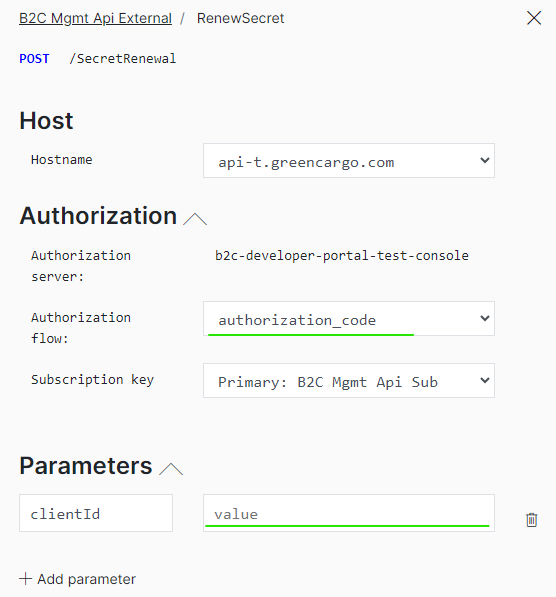Open the Hostname dropdown
This screenshot has width=556, height=597.
pos(349,161)
